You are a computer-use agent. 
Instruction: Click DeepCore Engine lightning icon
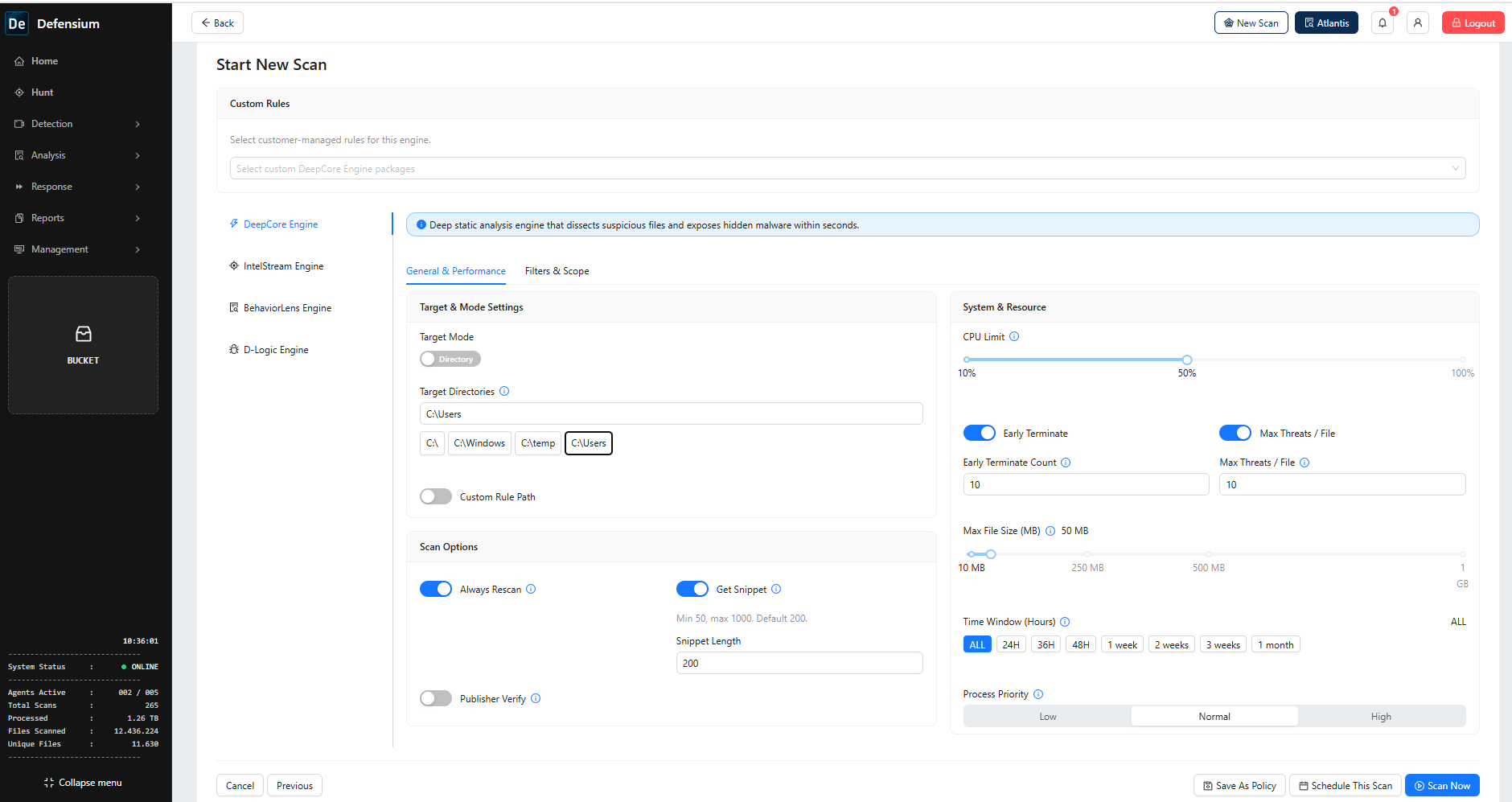coord(234,224)
